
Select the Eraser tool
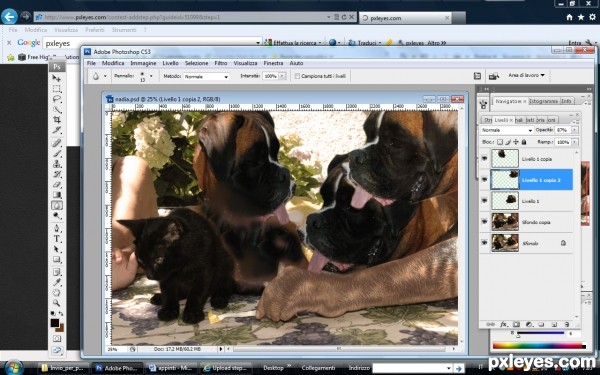[57, 184]
